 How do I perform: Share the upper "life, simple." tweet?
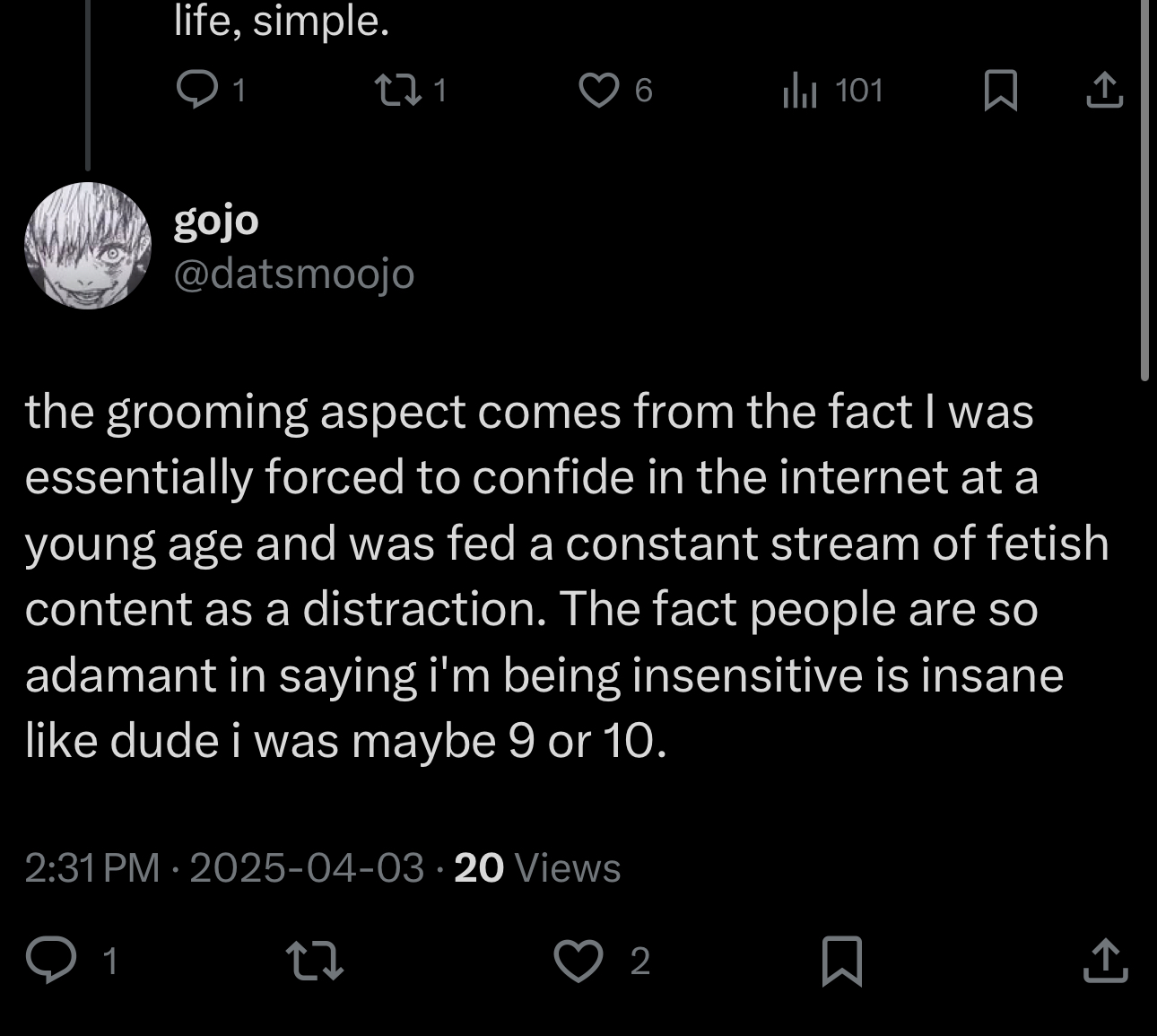click(1104, 90)
